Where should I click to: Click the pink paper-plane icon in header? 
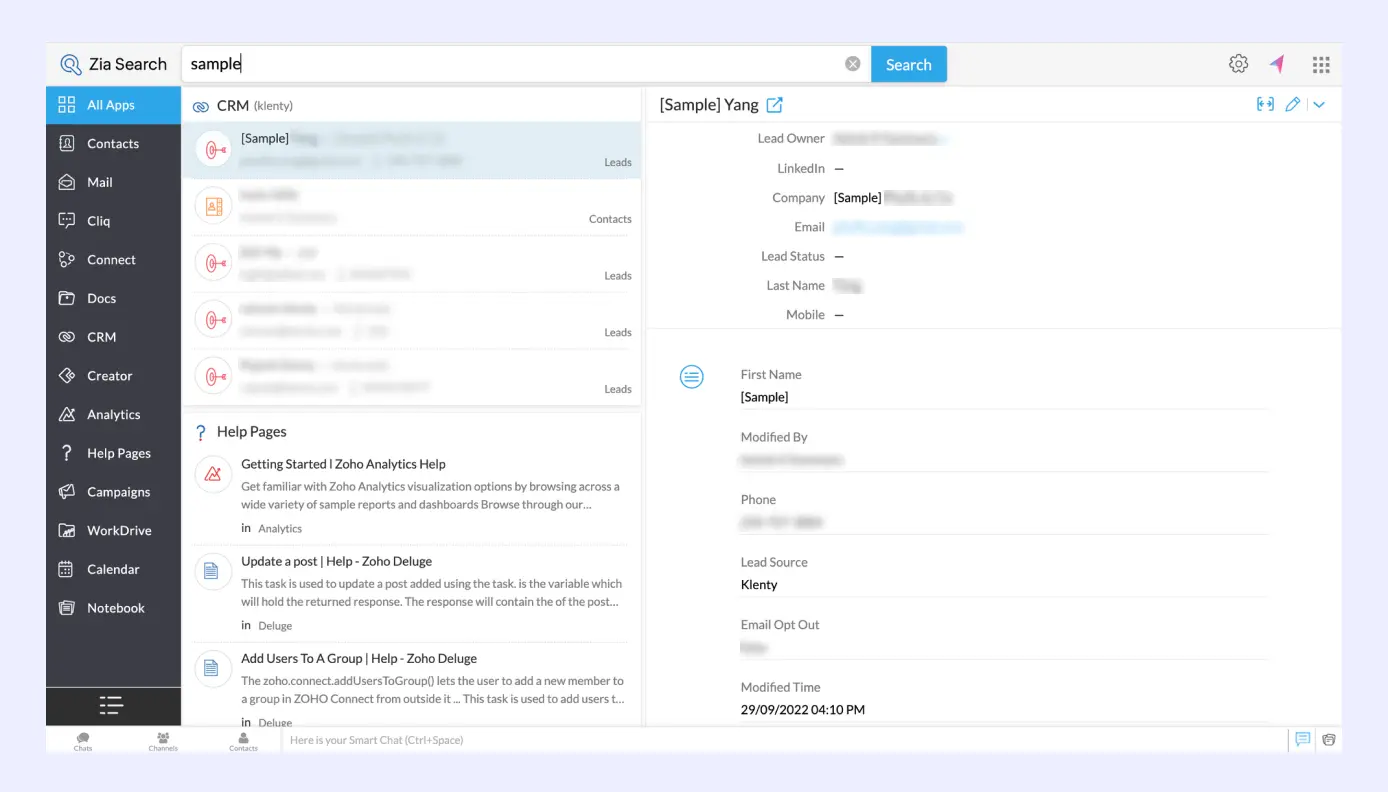[1277, 64]
